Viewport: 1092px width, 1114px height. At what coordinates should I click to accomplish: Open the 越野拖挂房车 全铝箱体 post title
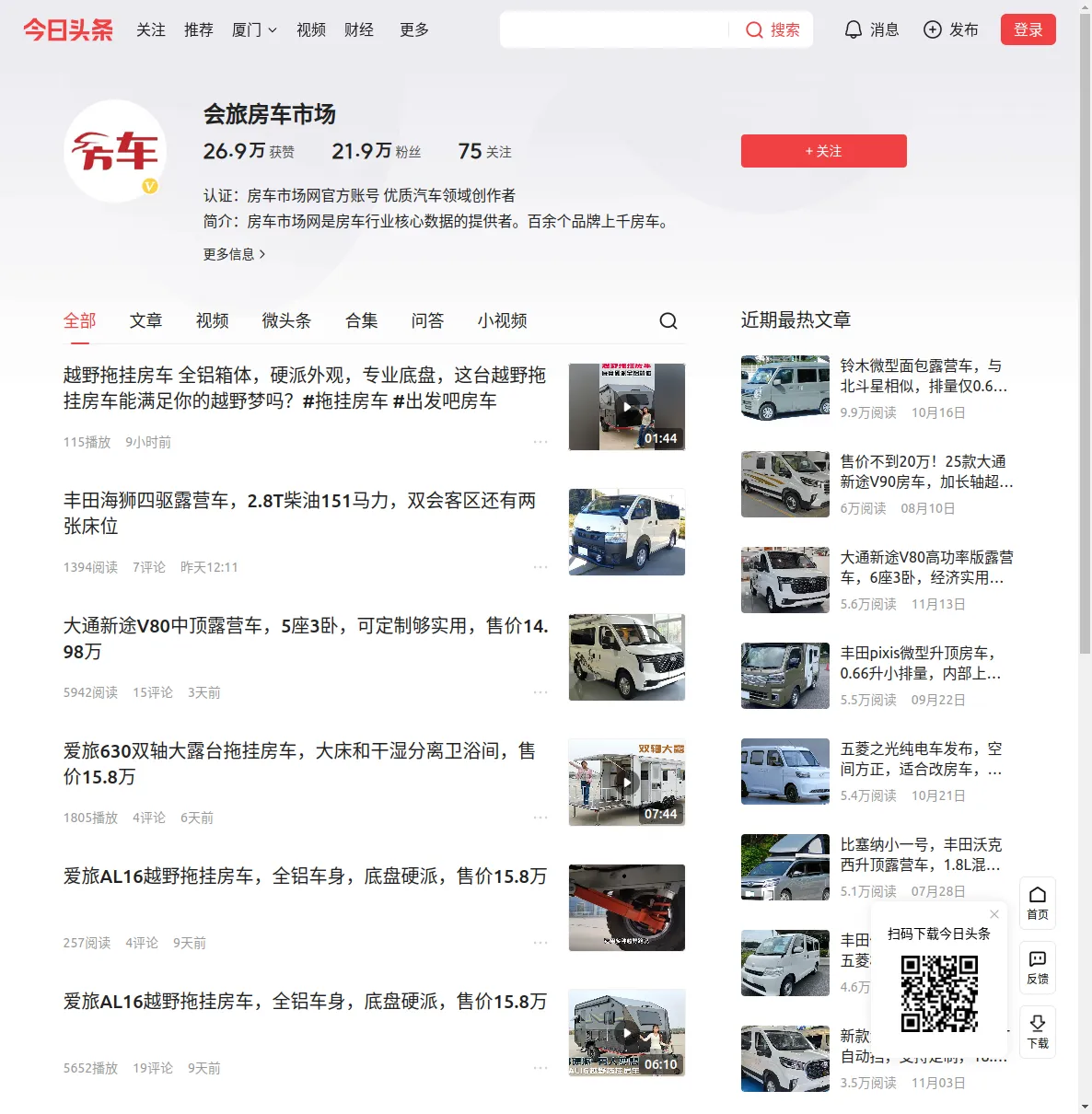(305, 388)
